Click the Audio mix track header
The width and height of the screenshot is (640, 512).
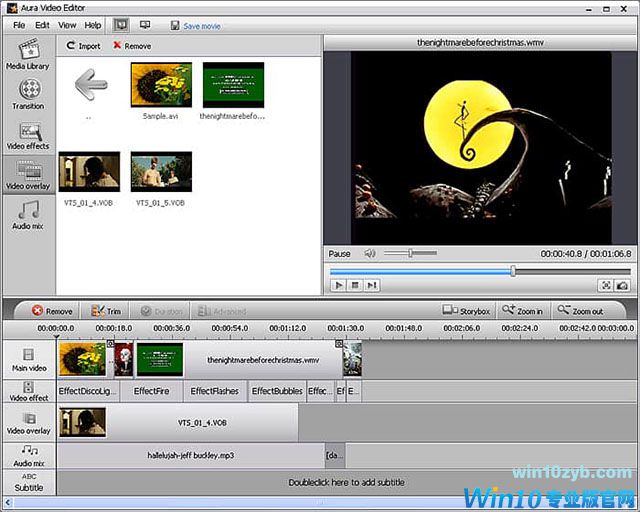(29, 456)
